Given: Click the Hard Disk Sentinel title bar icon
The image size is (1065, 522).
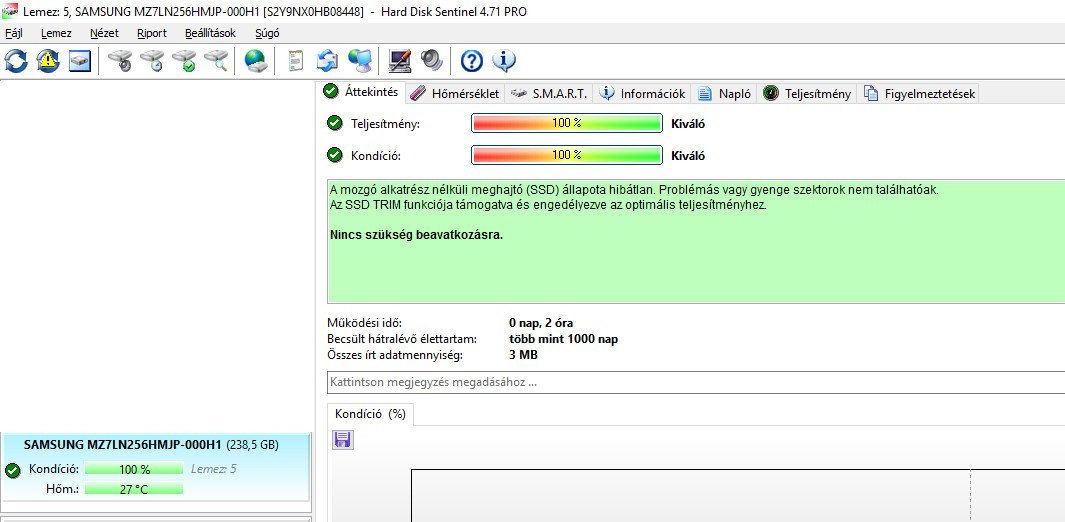Looking at the screenshot, I should click(10, 11).
